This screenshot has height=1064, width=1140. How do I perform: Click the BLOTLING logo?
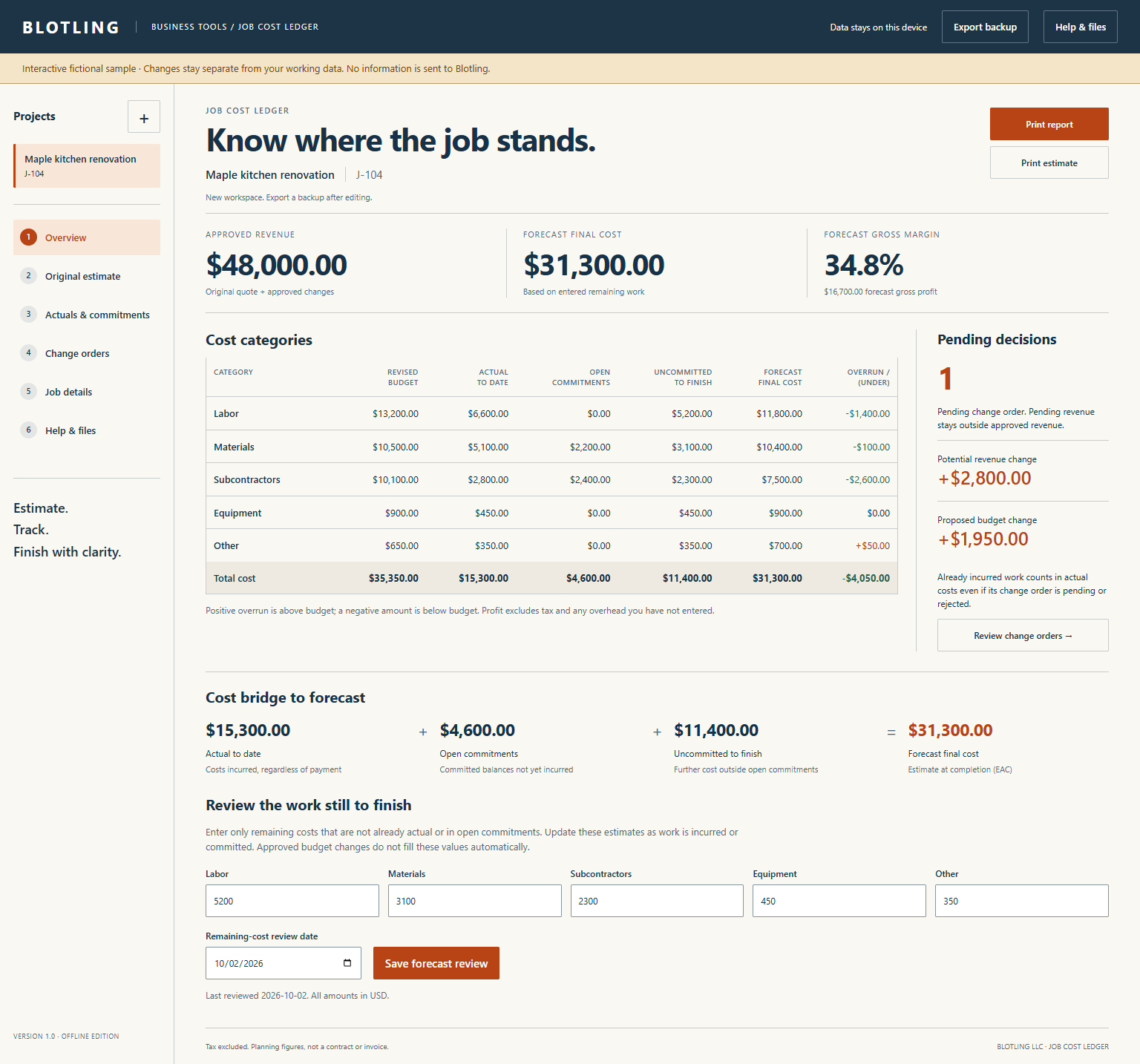click(x=71, y=27)
